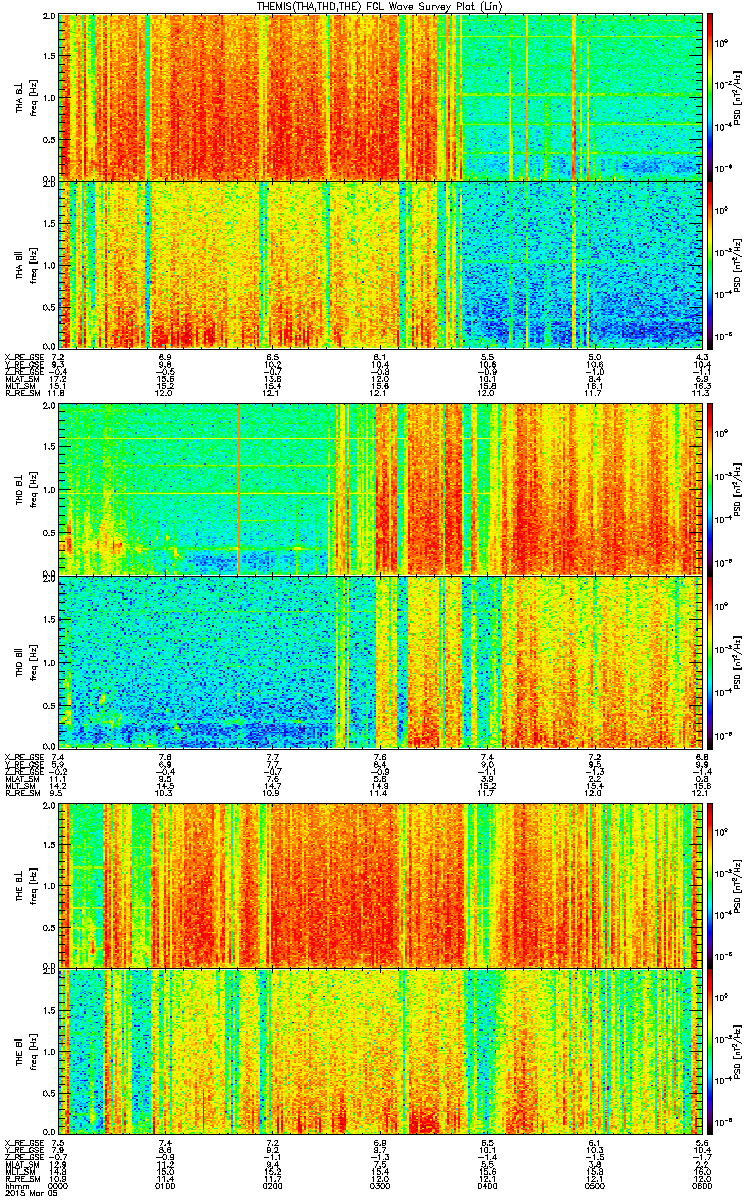Image resolution: width=750 pixels, height=1200 pixels.
Task: Click the THD B-parallel spectrogram panel
Action: tap(380, 662)
